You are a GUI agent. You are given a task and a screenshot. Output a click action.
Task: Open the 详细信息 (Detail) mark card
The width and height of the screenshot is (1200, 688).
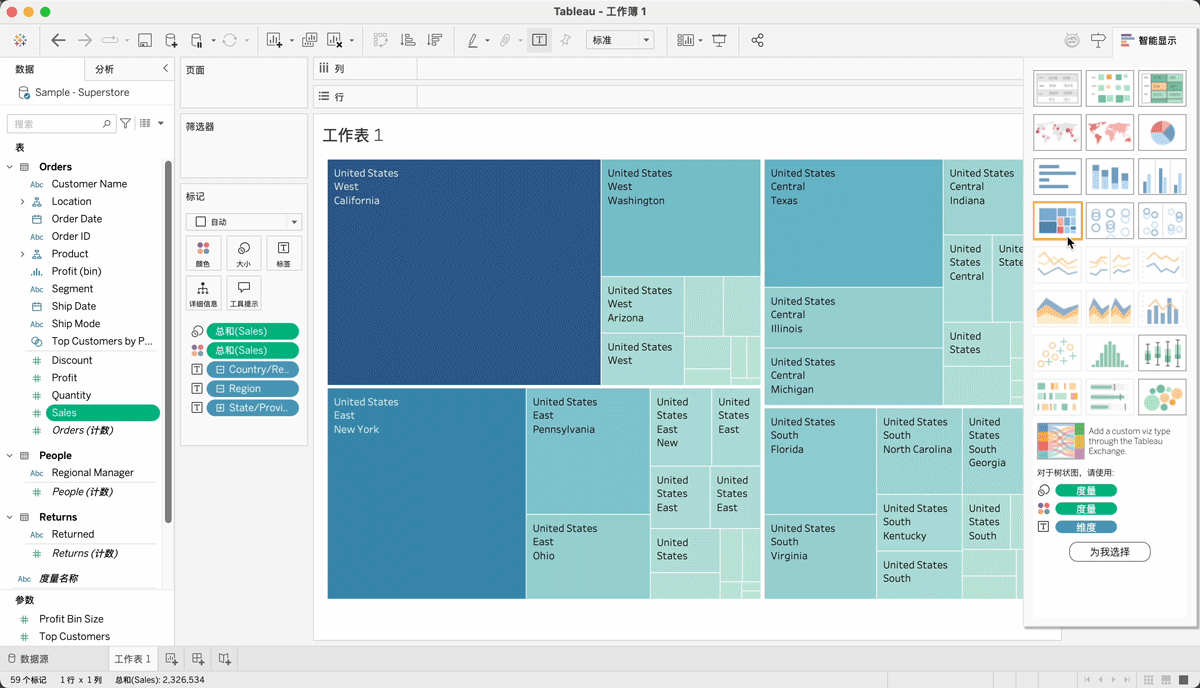202,293
